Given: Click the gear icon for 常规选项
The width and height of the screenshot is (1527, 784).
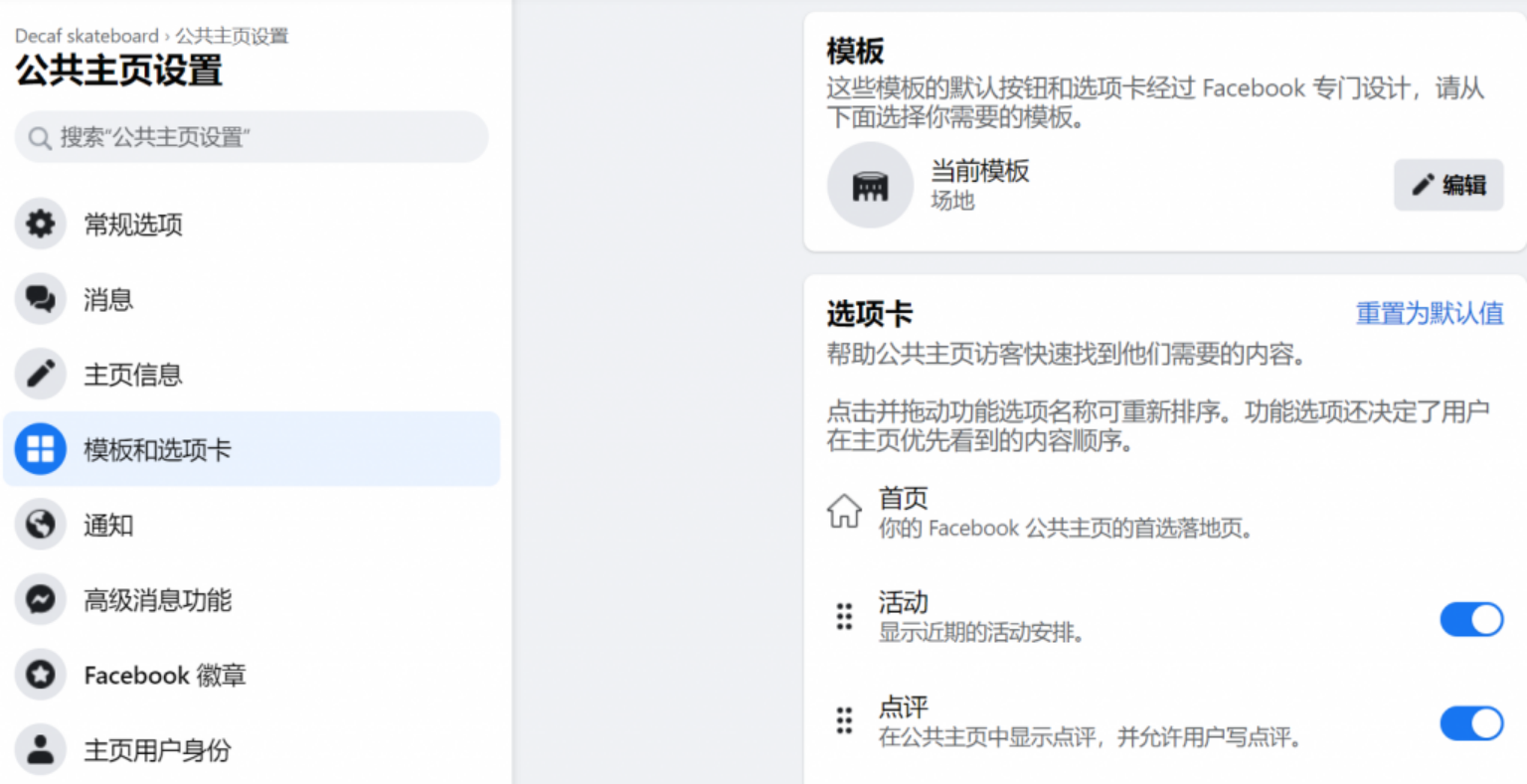Looking at the screenshot, I should click(40, 224).
